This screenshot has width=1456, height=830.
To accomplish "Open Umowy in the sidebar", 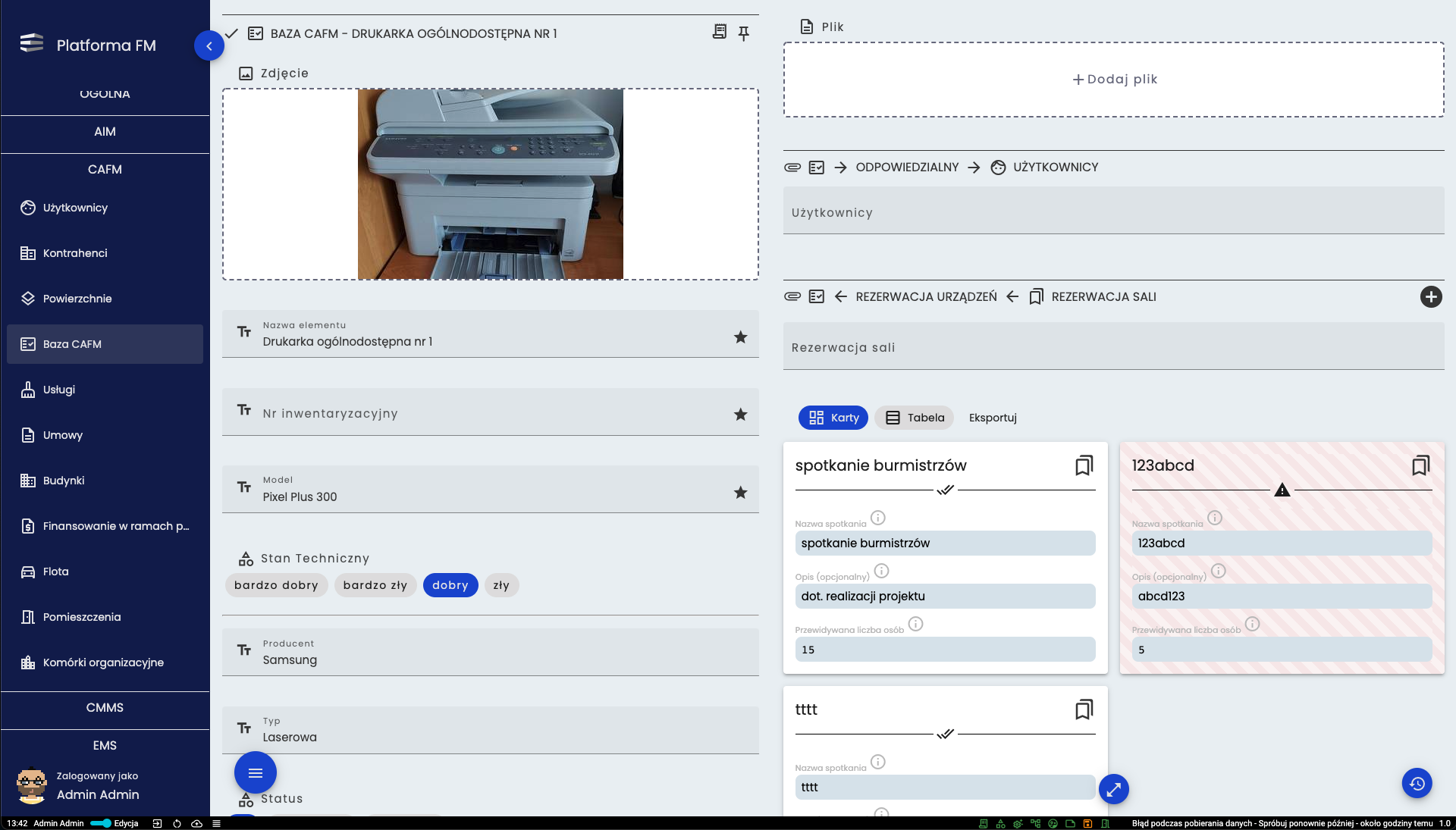I will [105, 435].
